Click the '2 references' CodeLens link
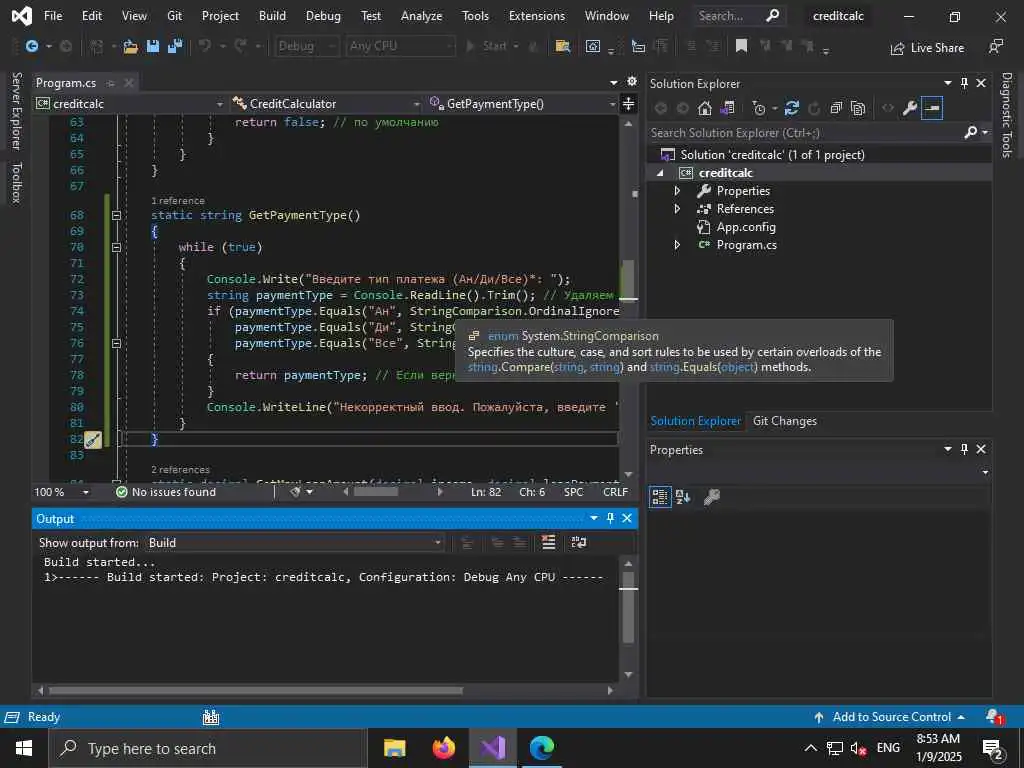The height and width of the screenshot is (768, 1024). (x=180, y=470)
